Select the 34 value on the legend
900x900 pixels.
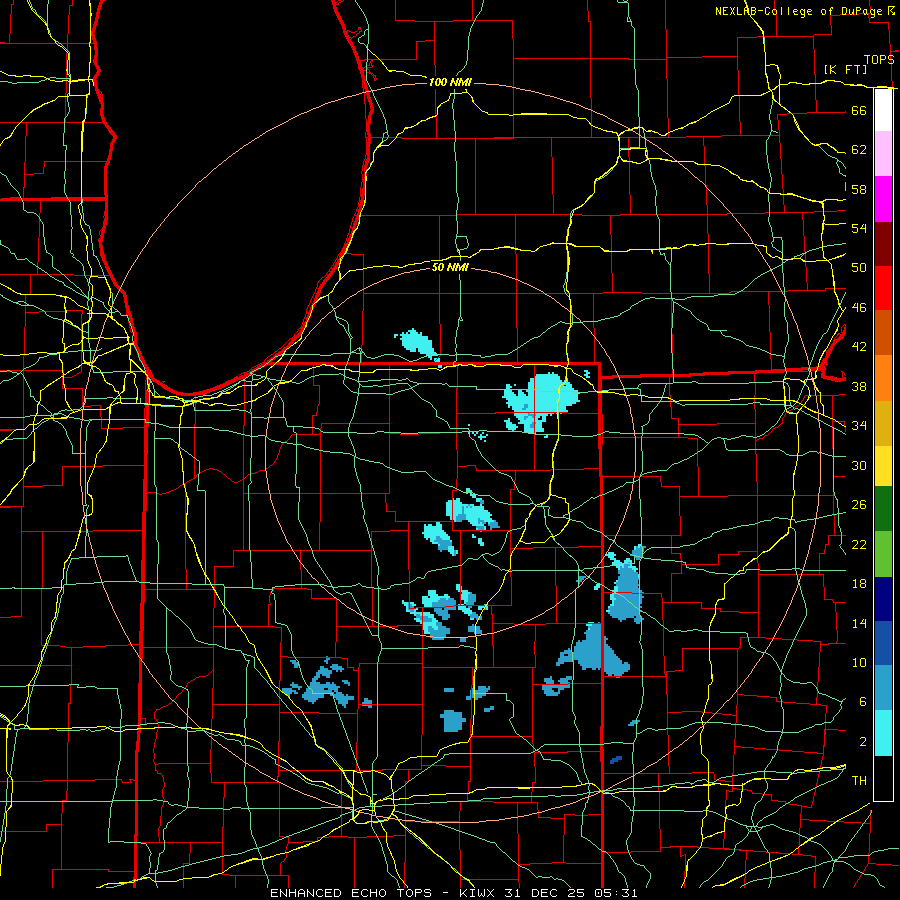tap(859, 426)
